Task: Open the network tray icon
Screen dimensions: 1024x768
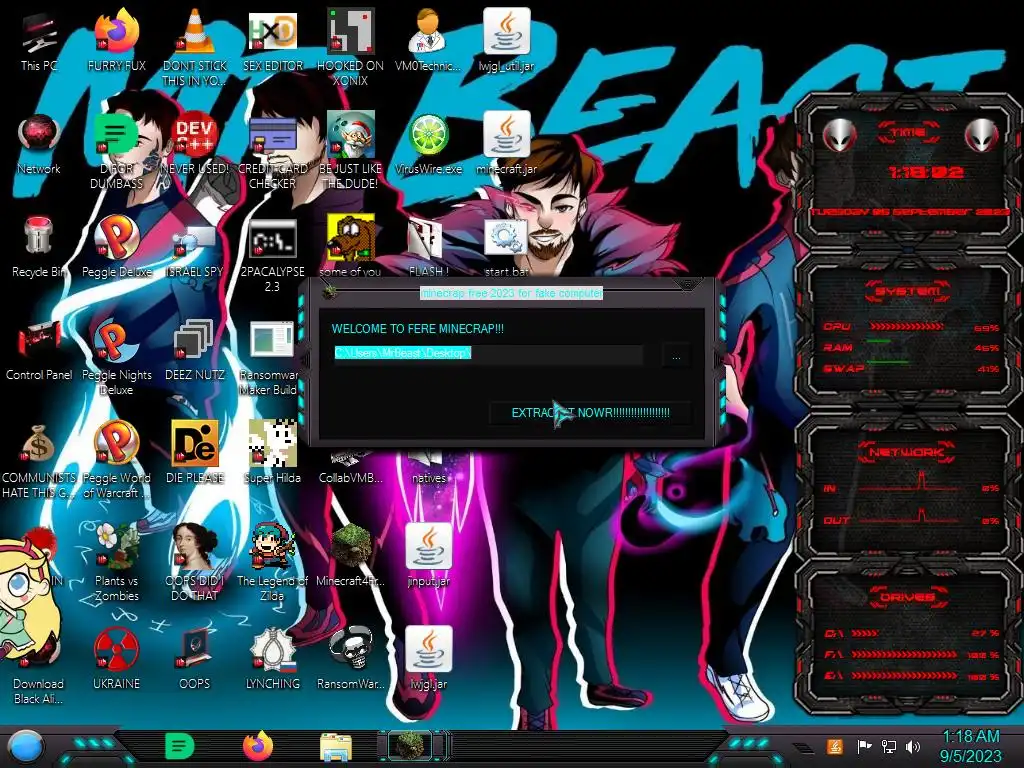Action: pos(889,747)
